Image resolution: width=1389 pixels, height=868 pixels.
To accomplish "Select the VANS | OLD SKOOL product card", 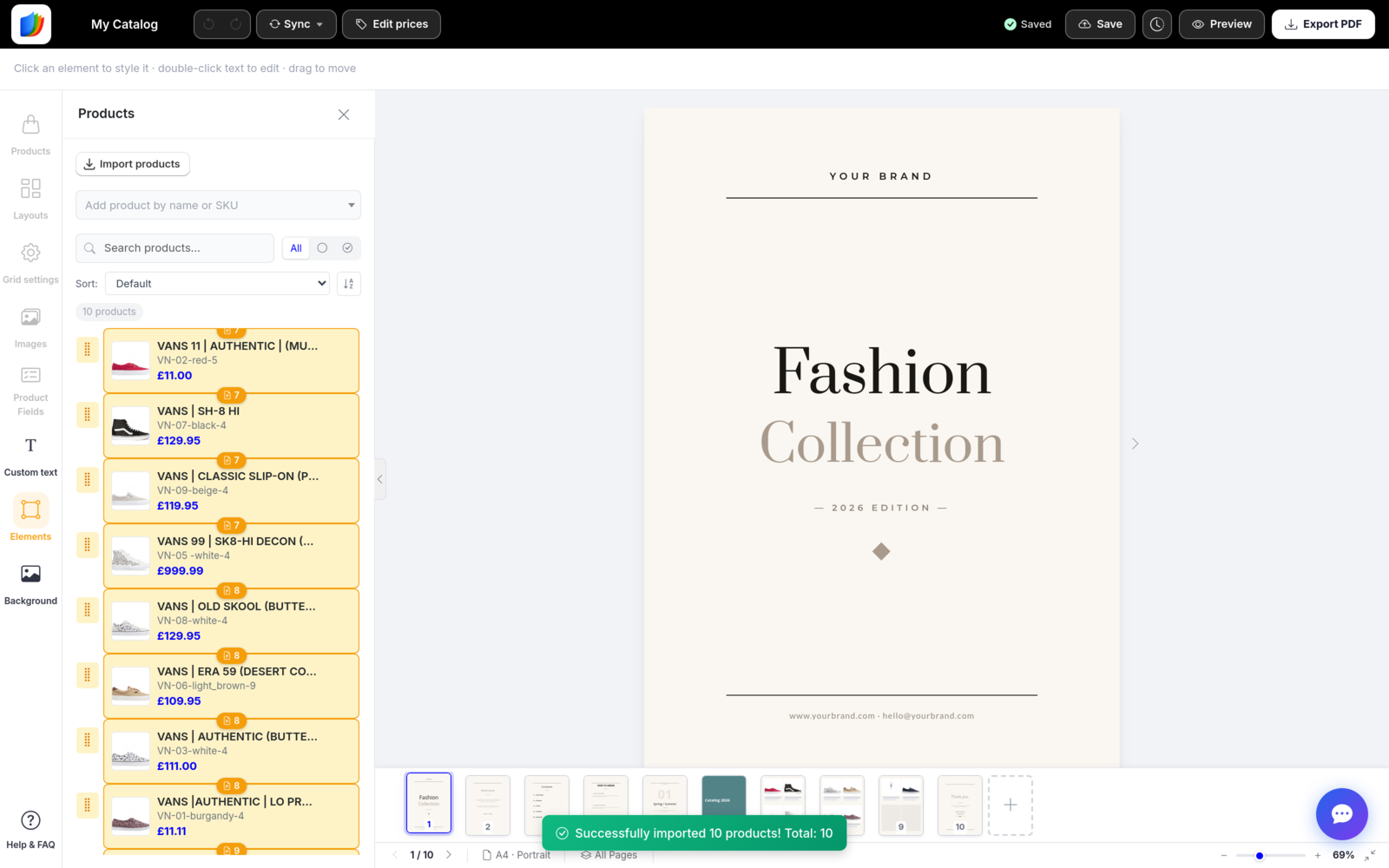I will pyautogui.click(x=231, y=621).
